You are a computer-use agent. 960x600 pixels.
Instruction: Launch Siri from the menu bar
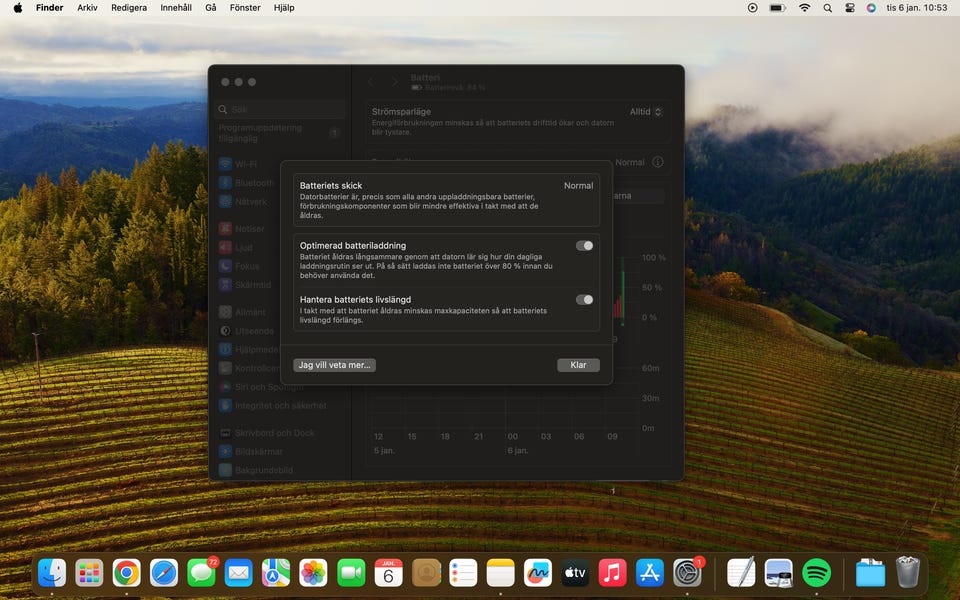(871, 7)
